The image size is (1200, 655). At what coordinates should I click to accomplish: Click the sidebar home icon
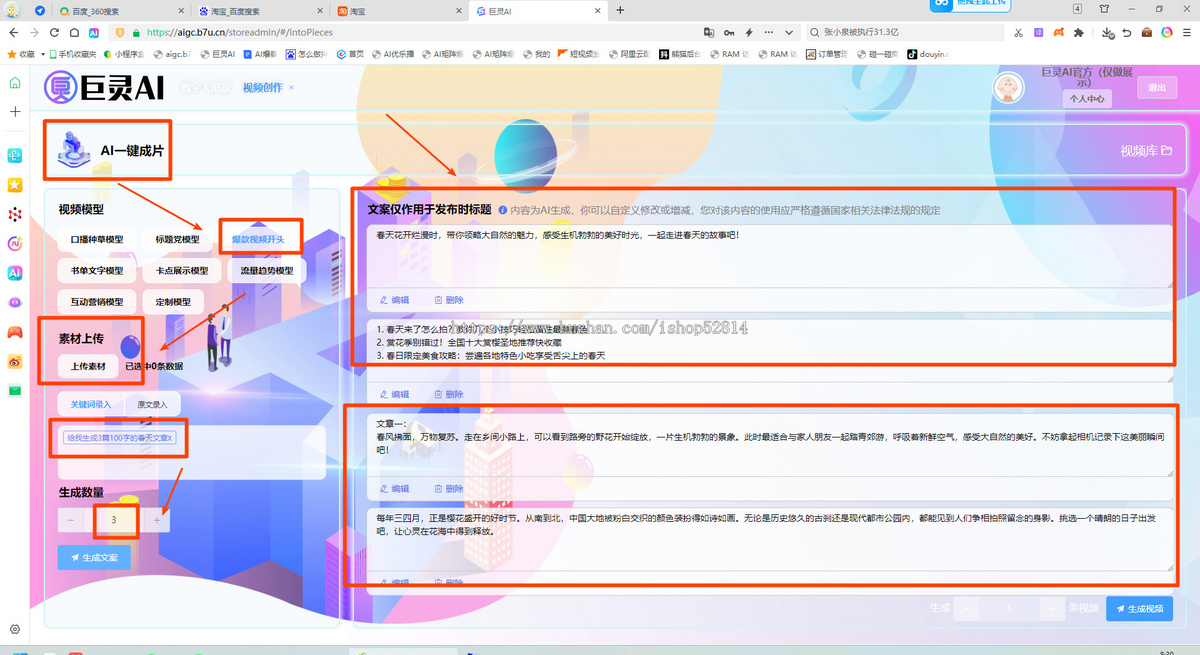14,82
